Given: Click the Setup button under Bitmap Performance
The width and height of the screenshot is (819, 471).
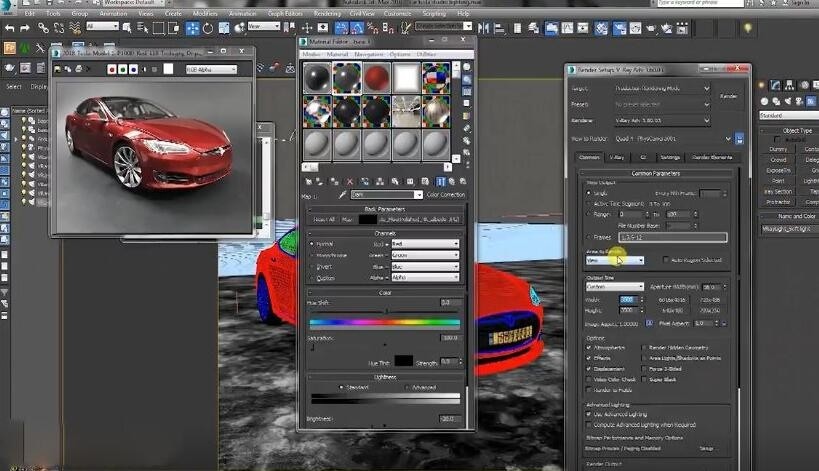Looking at the screenshot, I should click(x=706, y=448).
